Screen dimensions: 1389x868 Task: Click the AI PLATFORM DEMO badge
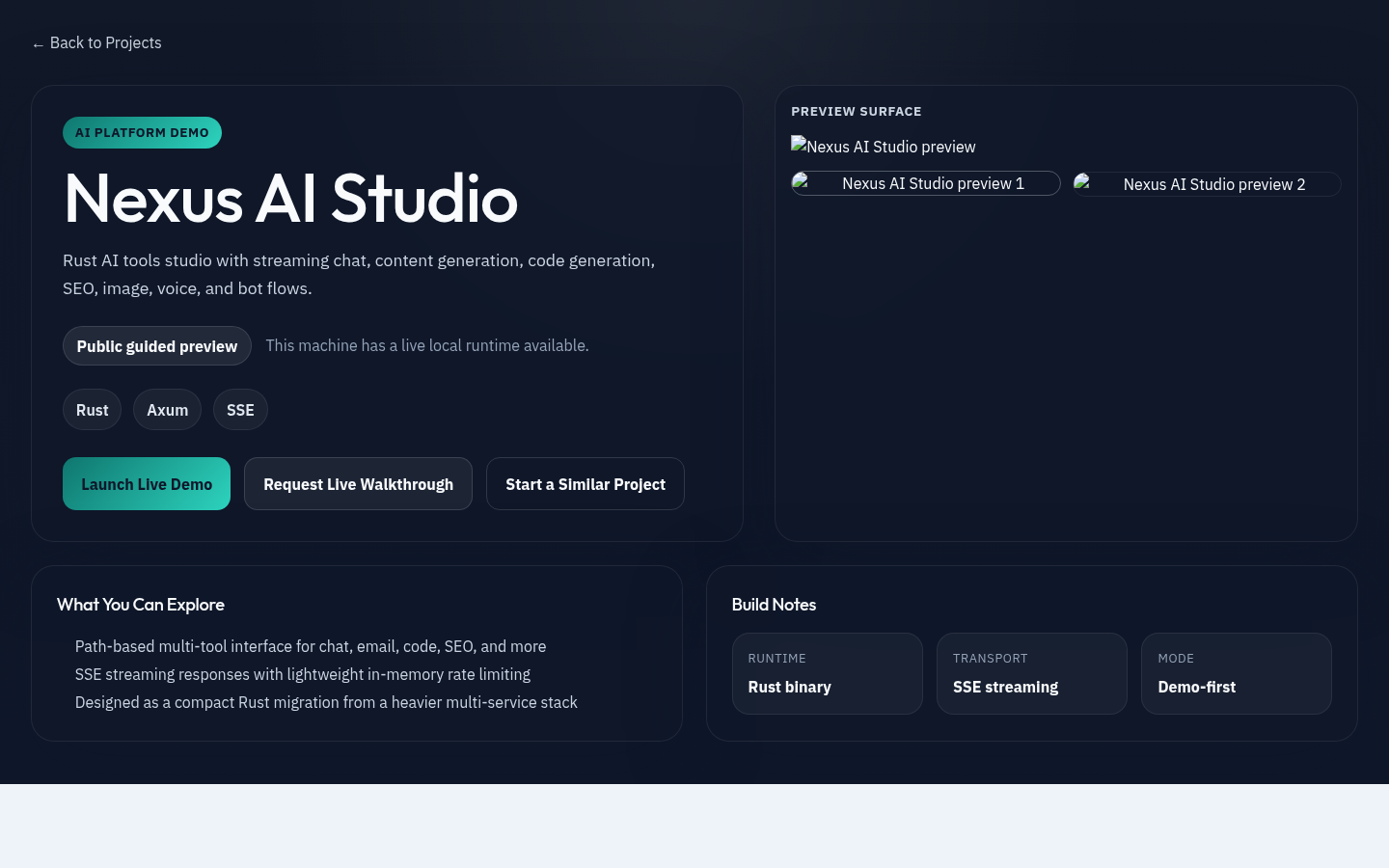[x=142, y=132]
